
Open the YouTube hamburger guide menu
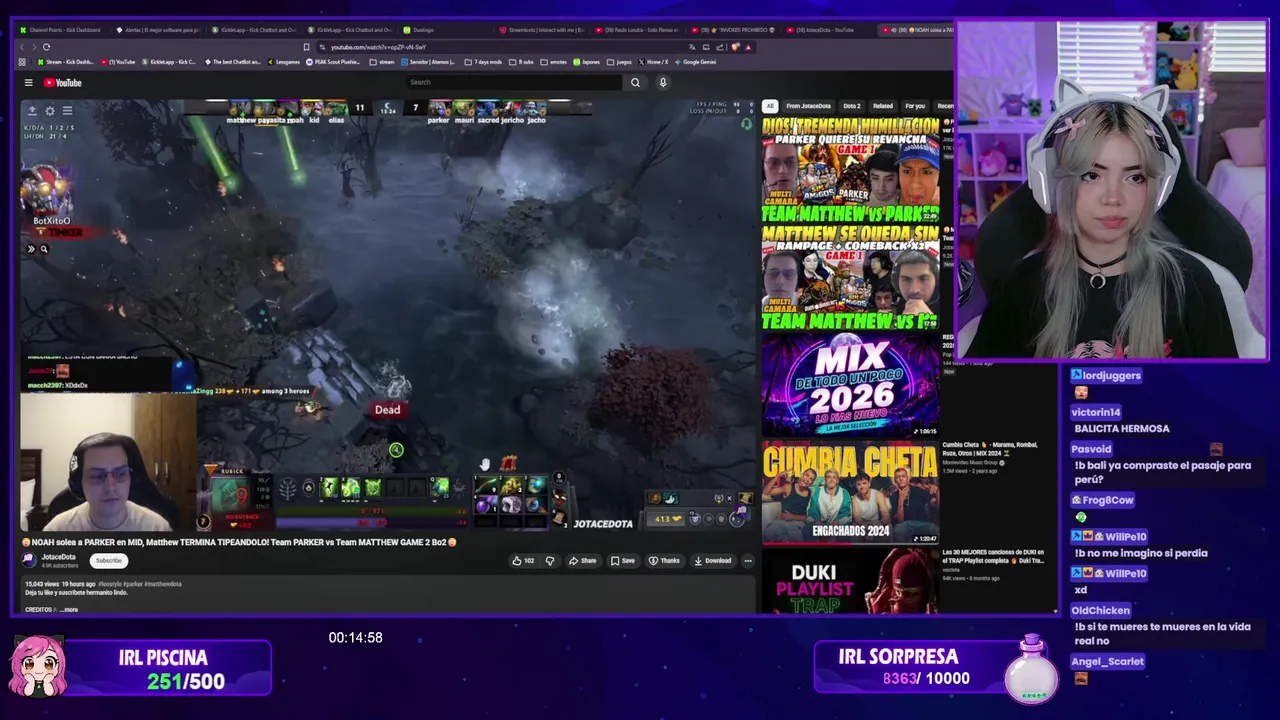pos(29,83)
